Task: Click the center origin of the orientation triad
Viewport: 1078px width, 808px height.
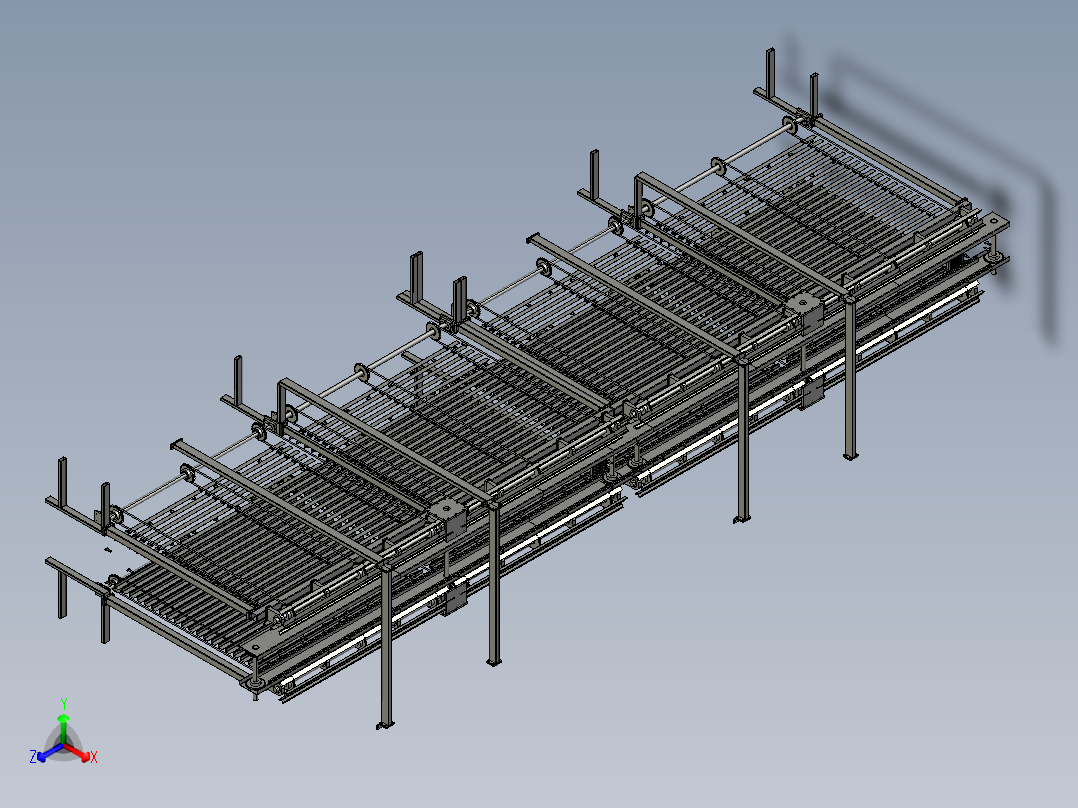Action: coord(63,746)
